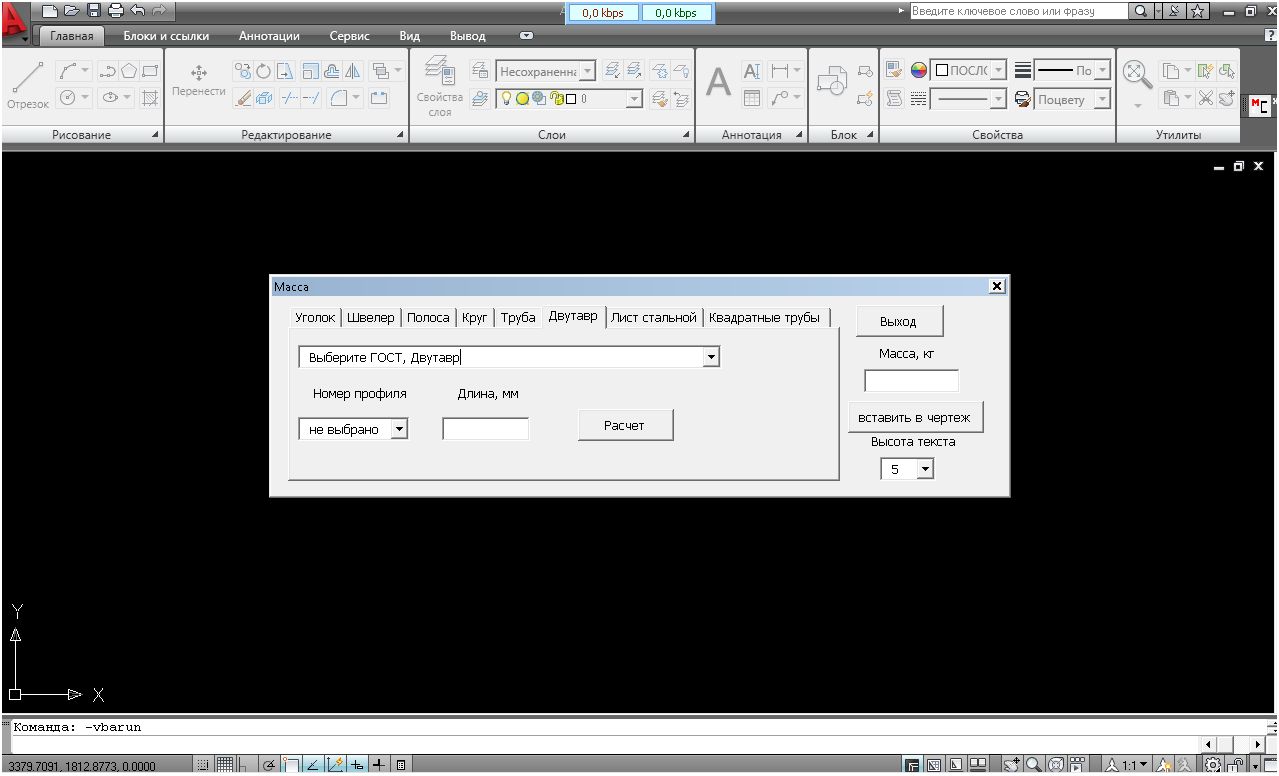Select the rectangle drawing tool
The height and width of the screenshot is (776, 1279).
150,71
